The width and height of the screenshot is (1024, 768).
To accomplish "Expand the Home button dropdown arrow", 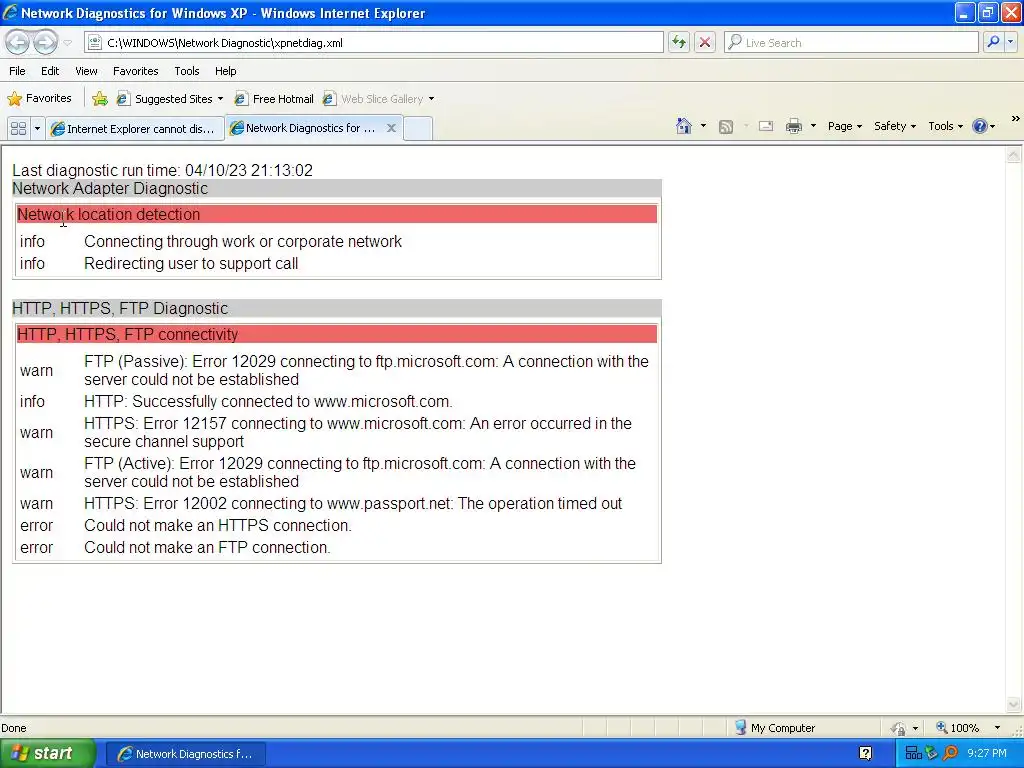I will click(703, 126).
